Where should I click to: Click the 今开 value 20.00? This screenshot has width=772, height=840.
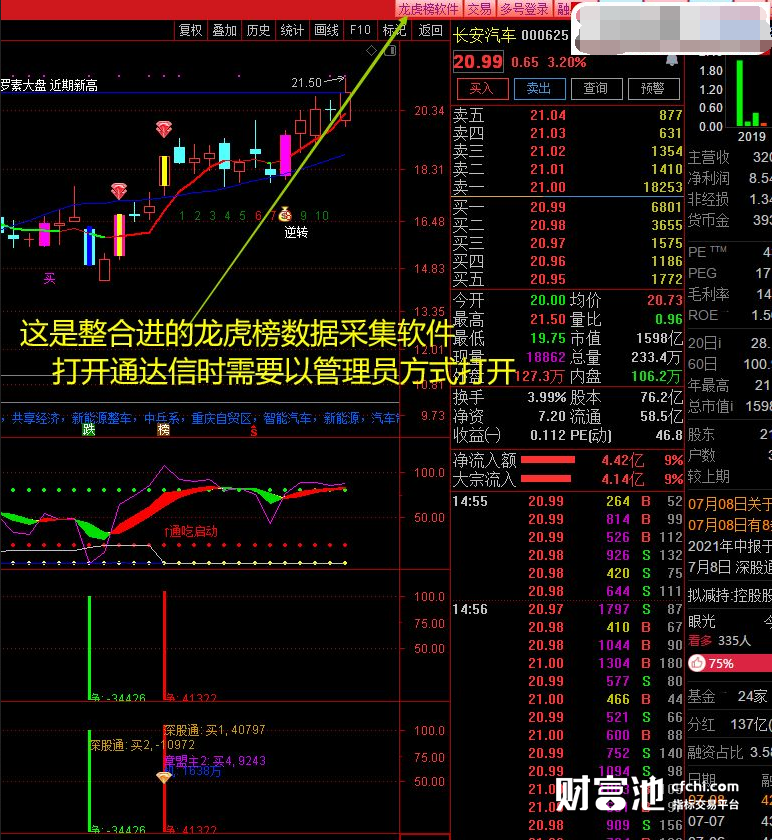pos(548,300)
